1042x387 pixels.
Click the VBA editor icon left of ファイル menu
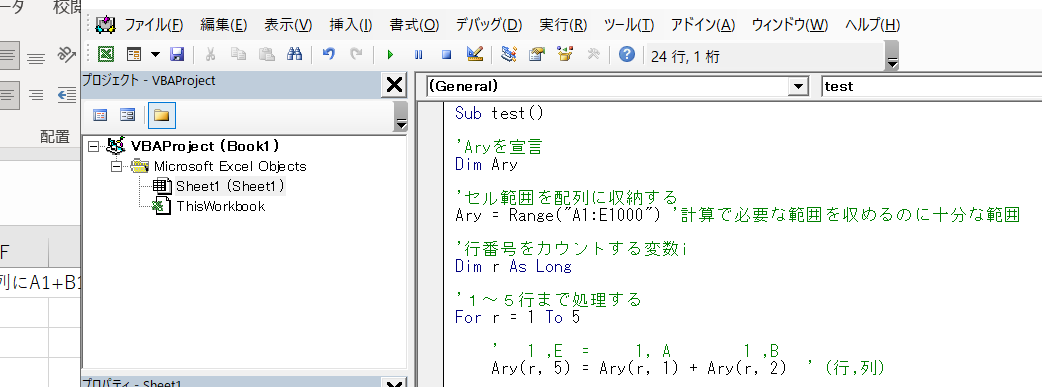tap(106, 25)
